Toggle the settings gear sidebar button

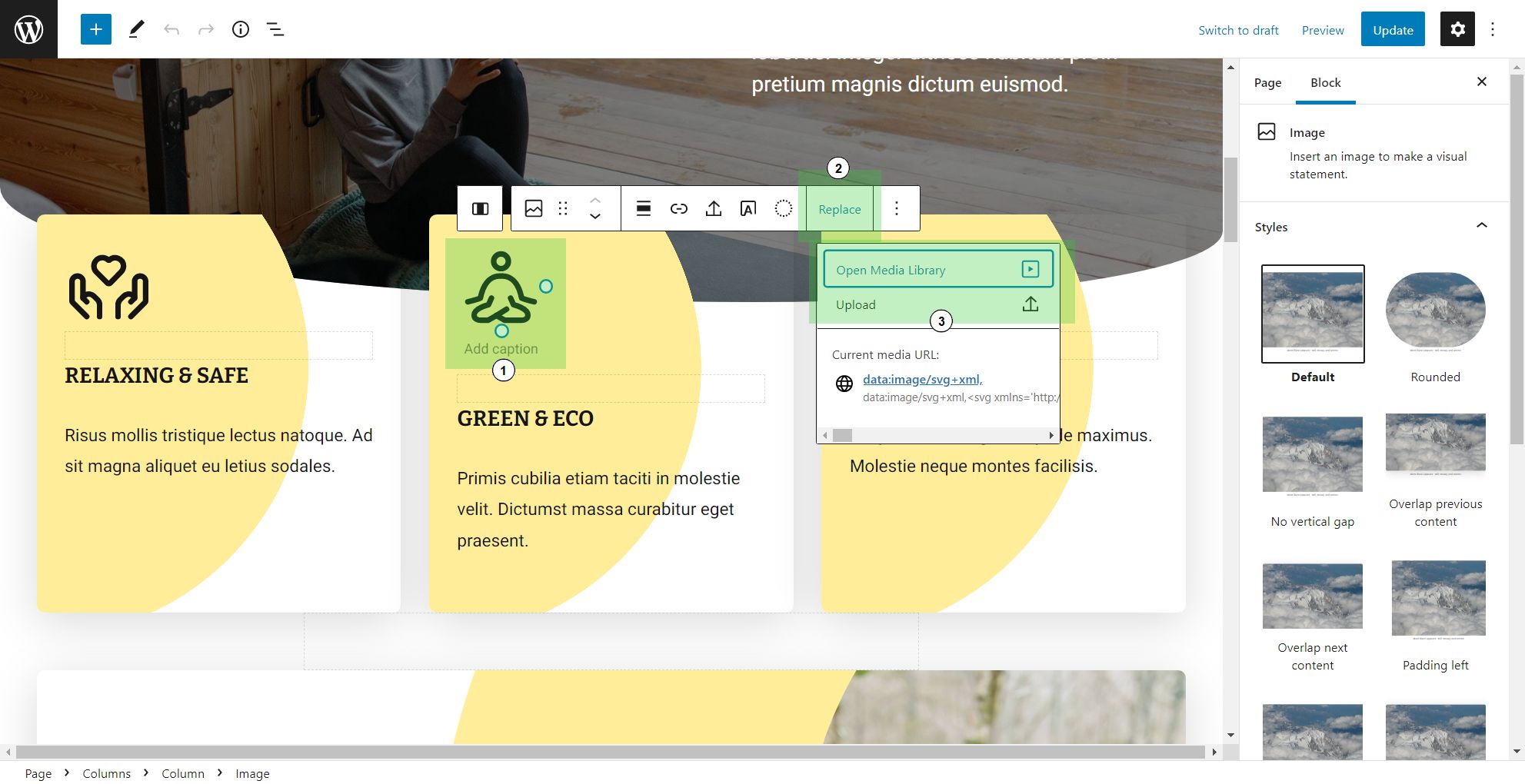point(1457,29)
